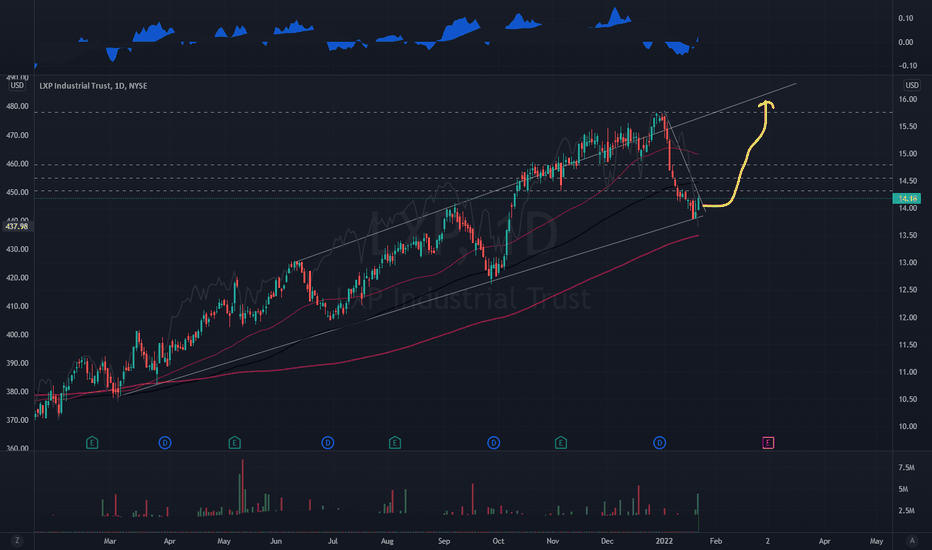This screenshot has height=550, width=932.
Task: Click the 2.5M volume axis label
Action: tap(906, 511)
